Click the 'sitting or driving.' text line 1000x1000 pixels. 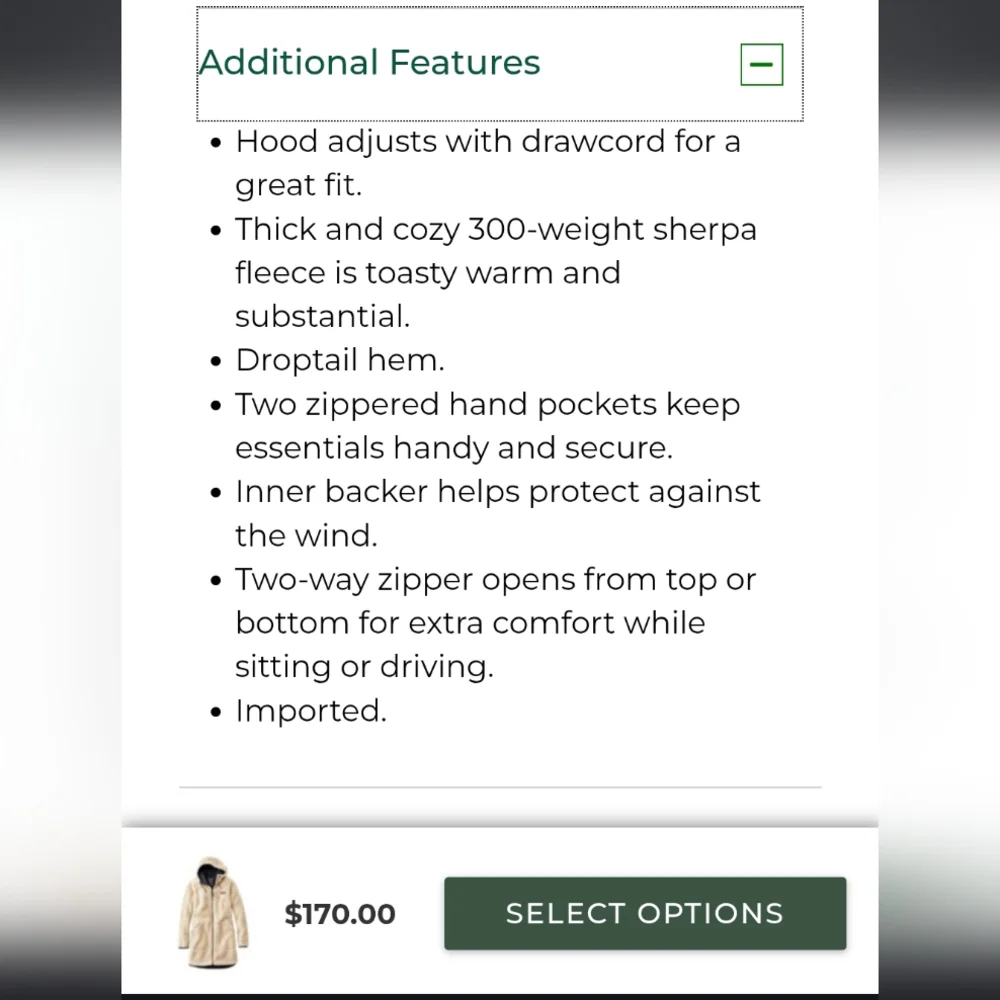pos(364,667)
